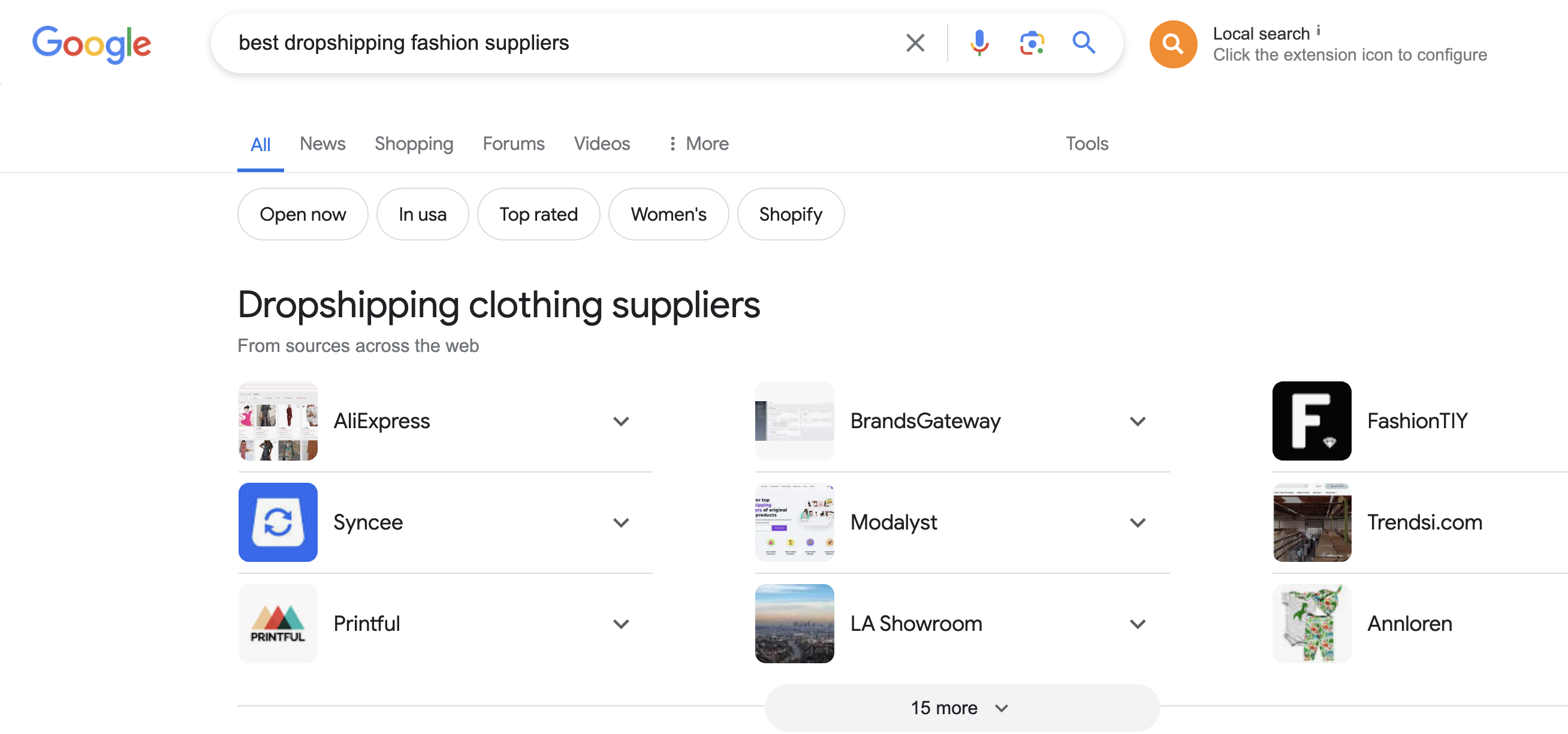The image size is (1568, 734).
Task: Open the AliExpress thumbnail image
Action: tap(278, 421)
